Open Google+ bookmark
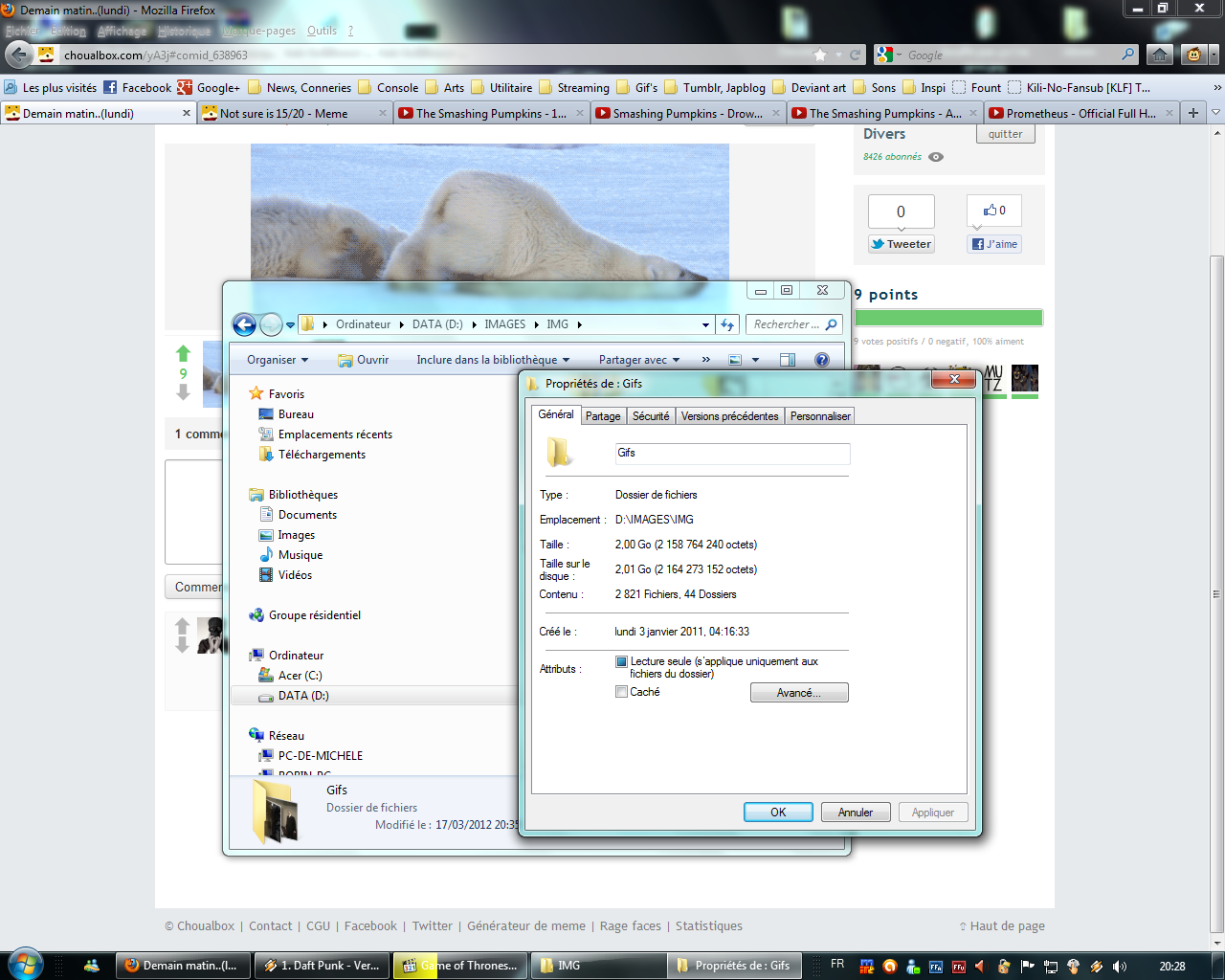This screenshot has width=1225, height=980. [209, 87]
